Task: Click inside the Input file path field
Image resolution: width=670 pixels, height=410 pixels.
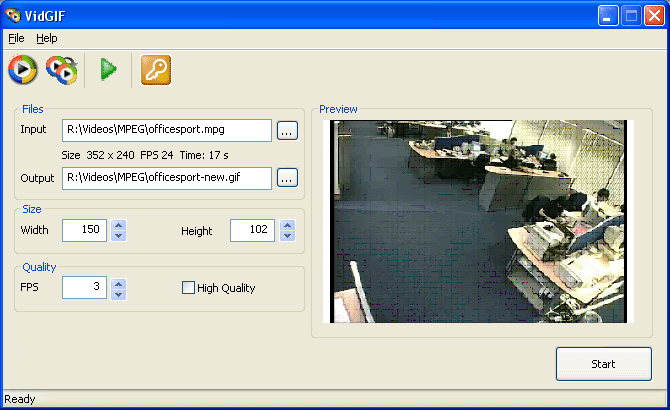Action: (166, 130)
